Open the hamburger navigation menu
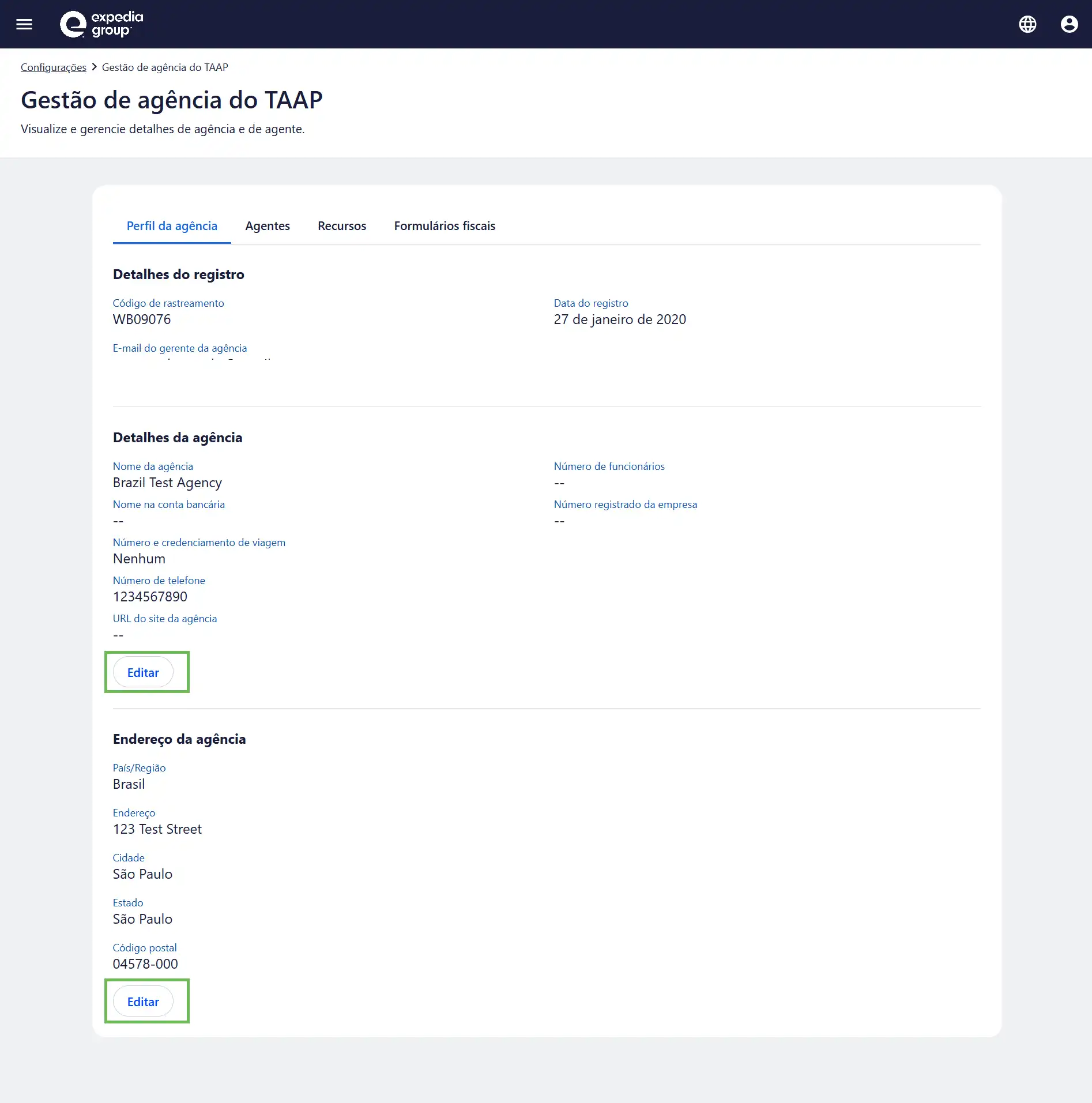 (x=24, y=24)
